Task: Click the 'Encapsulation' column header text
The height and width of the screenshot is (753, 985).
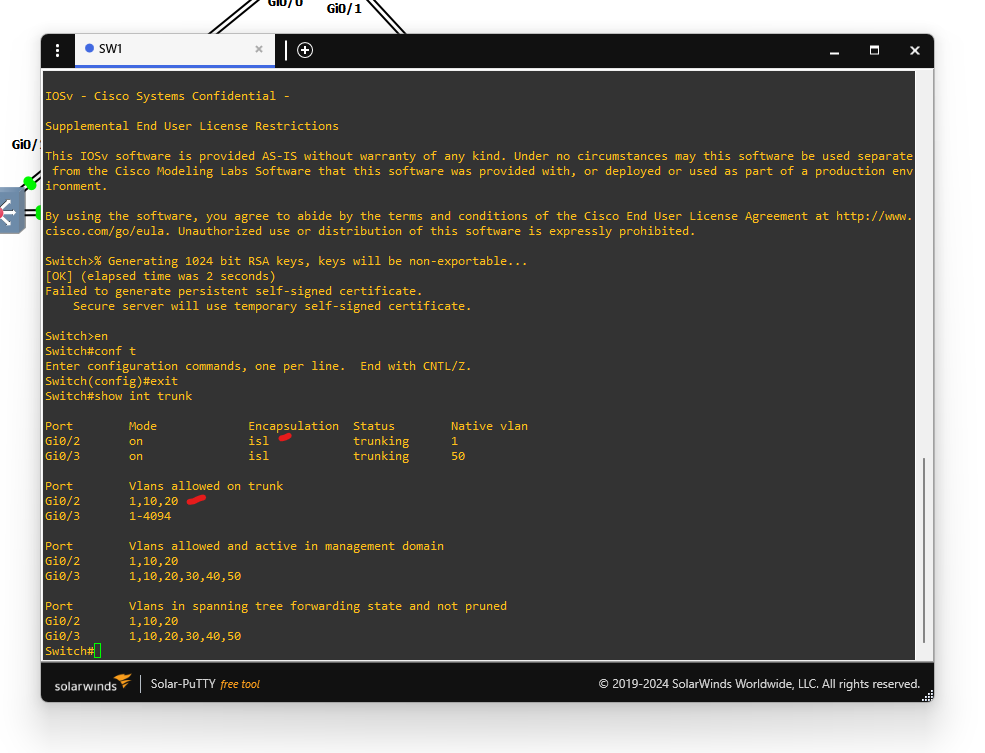Action: click(x=293, y=426)
